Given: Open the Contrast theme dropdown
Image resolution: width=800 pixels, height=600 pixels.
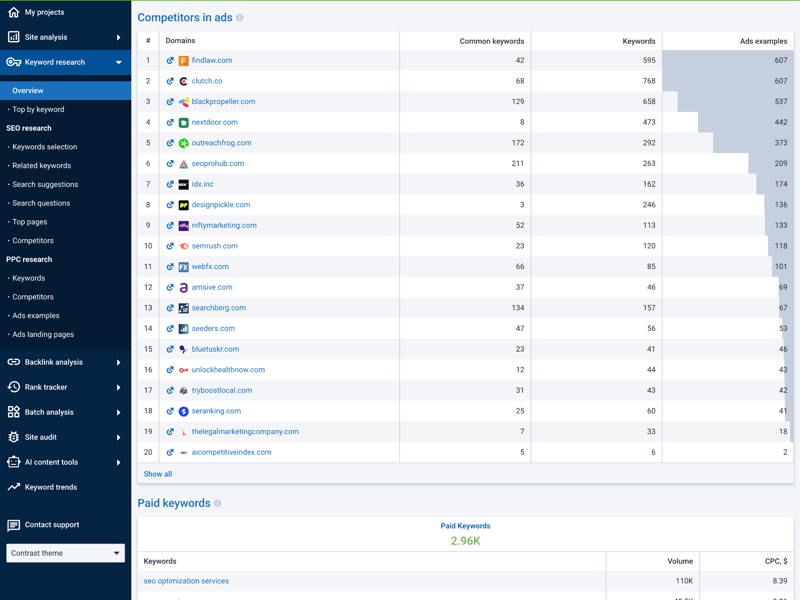Looking at the screenshot, I should point(65,553).
